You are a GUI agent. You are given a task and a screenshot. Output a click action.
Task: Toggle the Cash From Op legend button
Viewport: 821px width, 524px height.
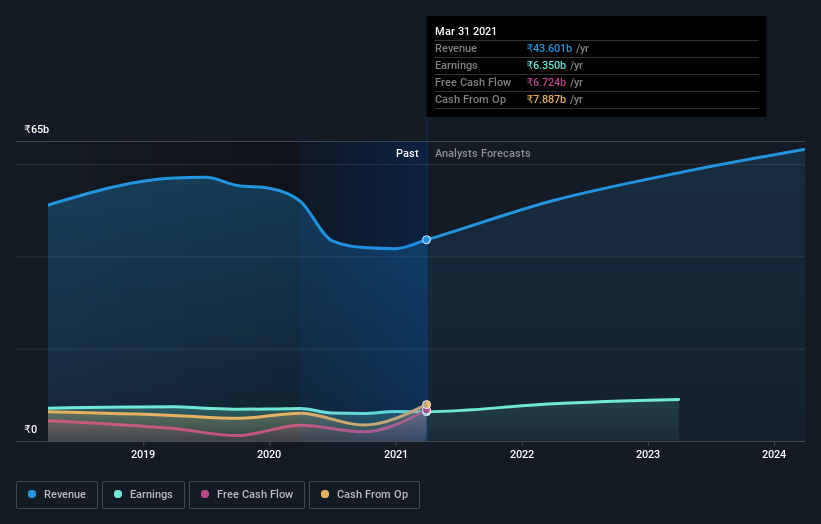click(x=364, y=495)
